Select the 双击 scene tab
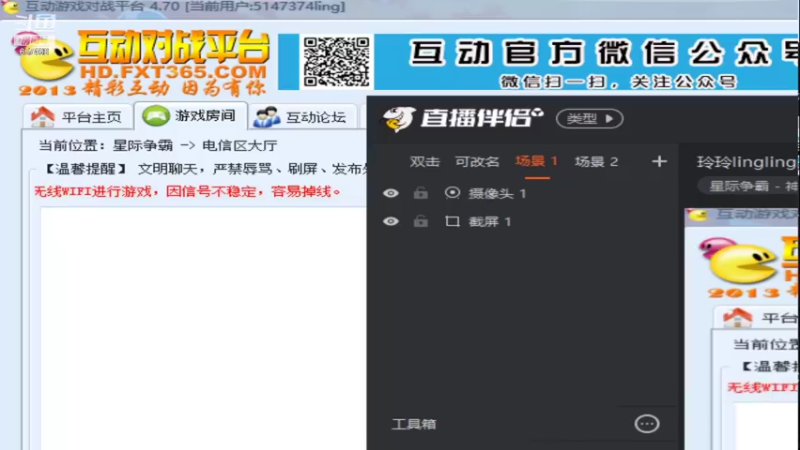 click(424, 162)
